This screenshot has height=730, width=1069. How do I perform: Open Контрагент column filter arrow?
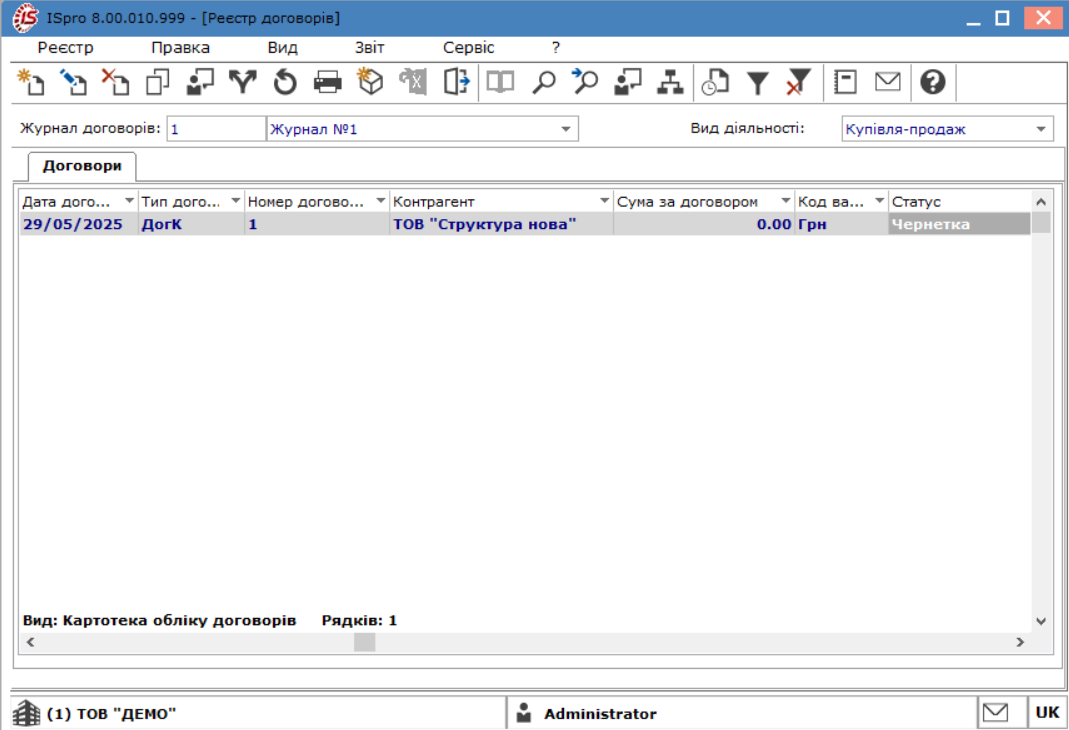point(604,201)
